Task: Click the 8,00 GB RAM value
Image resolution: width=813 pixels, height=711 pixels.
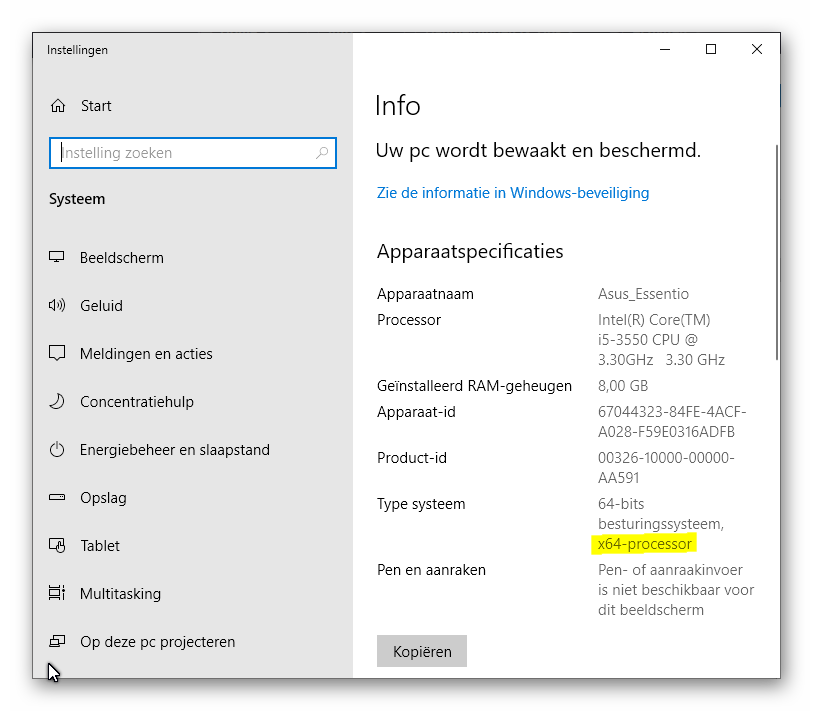Action: coord(623,386)
